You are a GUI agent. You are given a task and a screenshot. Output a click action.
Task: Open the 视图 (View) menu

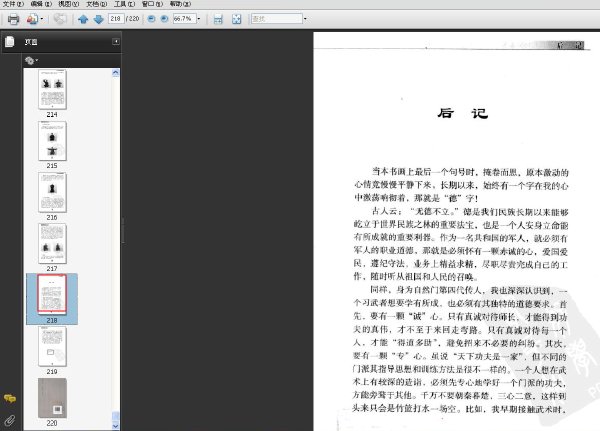pyautogui.click(x=69, y=4)
